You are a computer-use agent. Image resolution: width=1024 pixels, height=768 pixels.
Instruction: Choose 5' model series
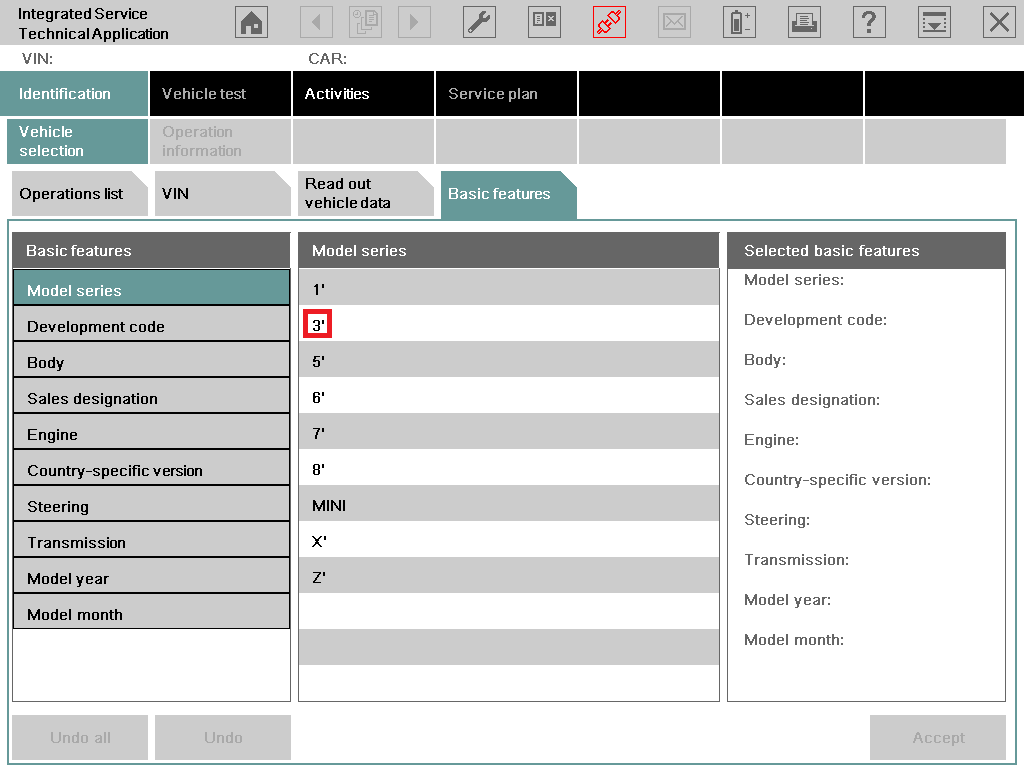click(x=509, y=359)
